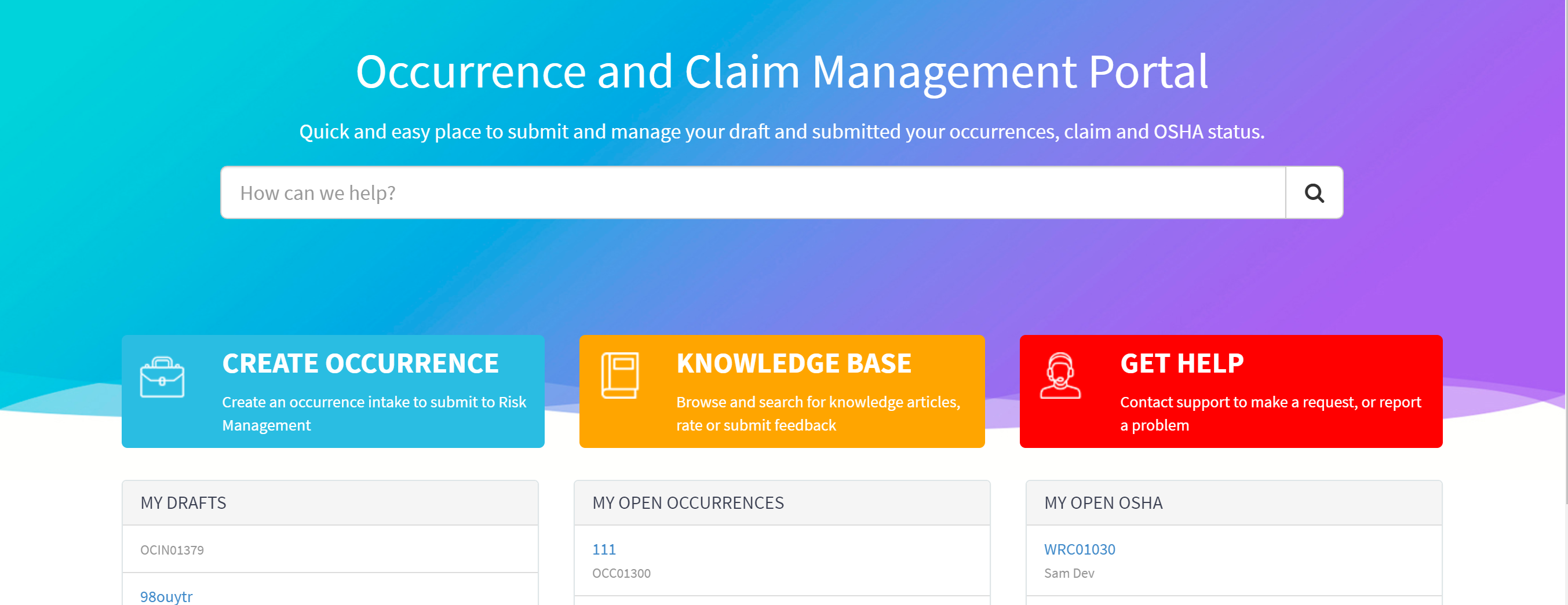This screenshot has height=605, width=1568.
Task: Open the CREATE OCCURRENCE tile
Action: [333, 391]
